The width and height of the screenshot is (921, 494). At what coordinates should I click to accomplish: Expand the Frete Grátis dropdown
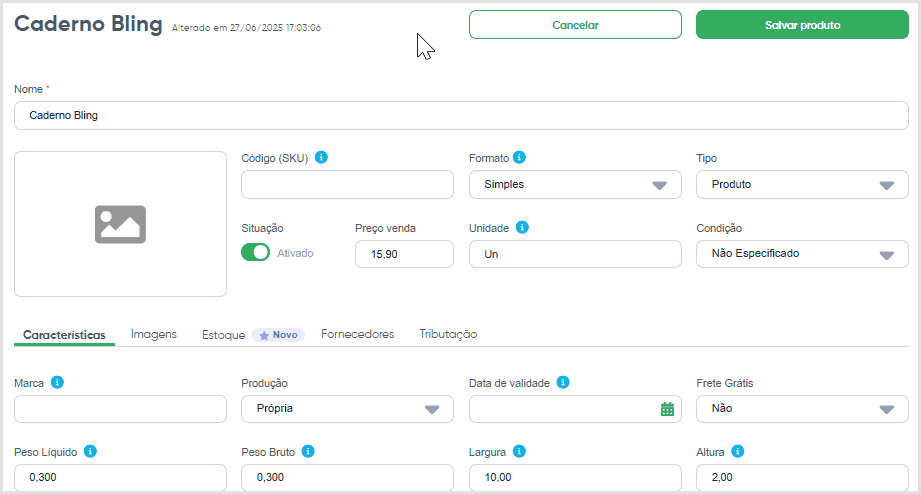pos(802,409)
